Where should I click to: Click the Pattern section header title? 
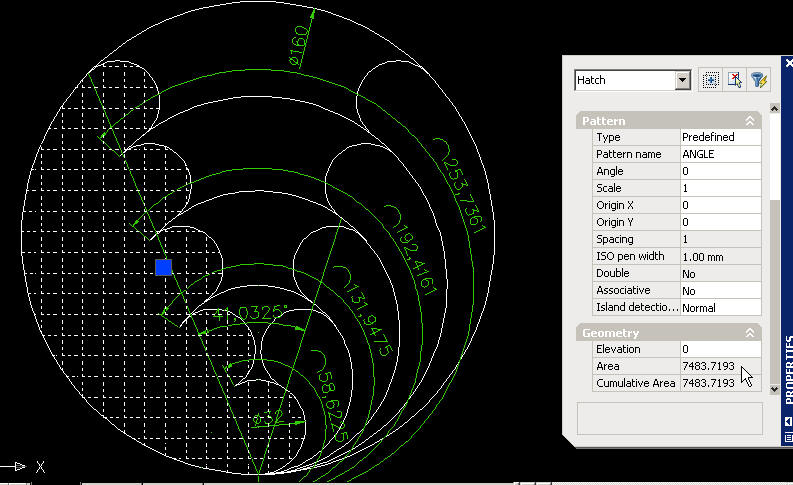tap(603, 121)
